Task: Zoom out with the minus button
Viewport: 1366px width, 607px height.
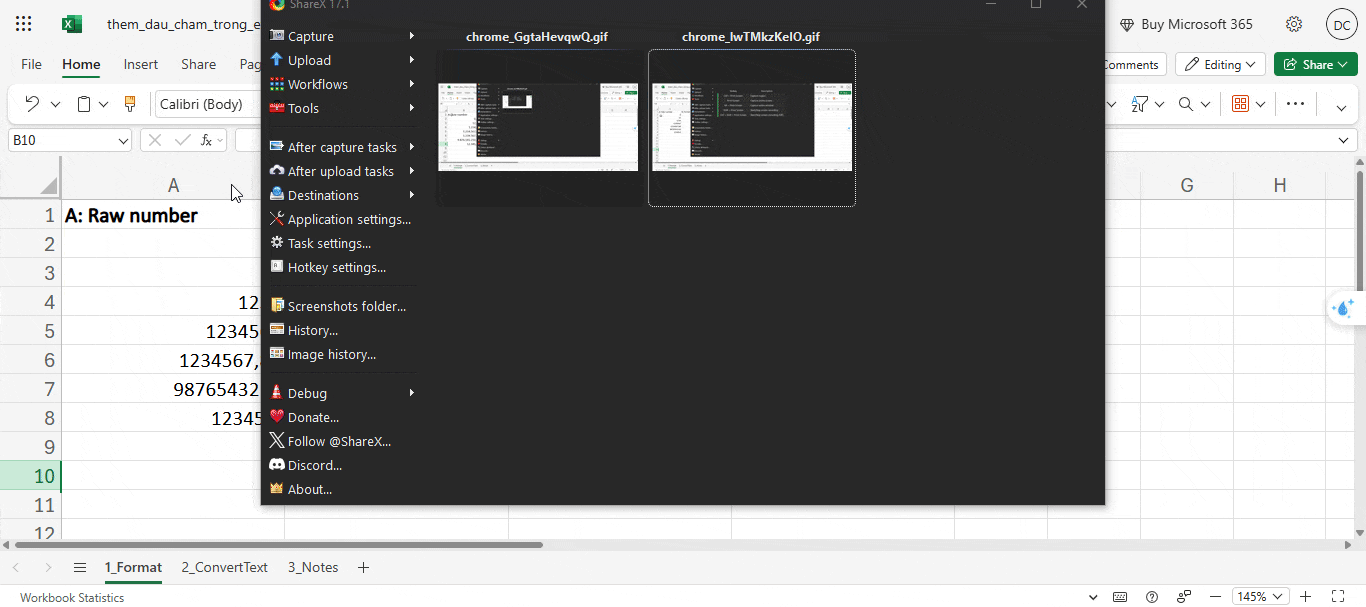Action: click(1215, 597)
